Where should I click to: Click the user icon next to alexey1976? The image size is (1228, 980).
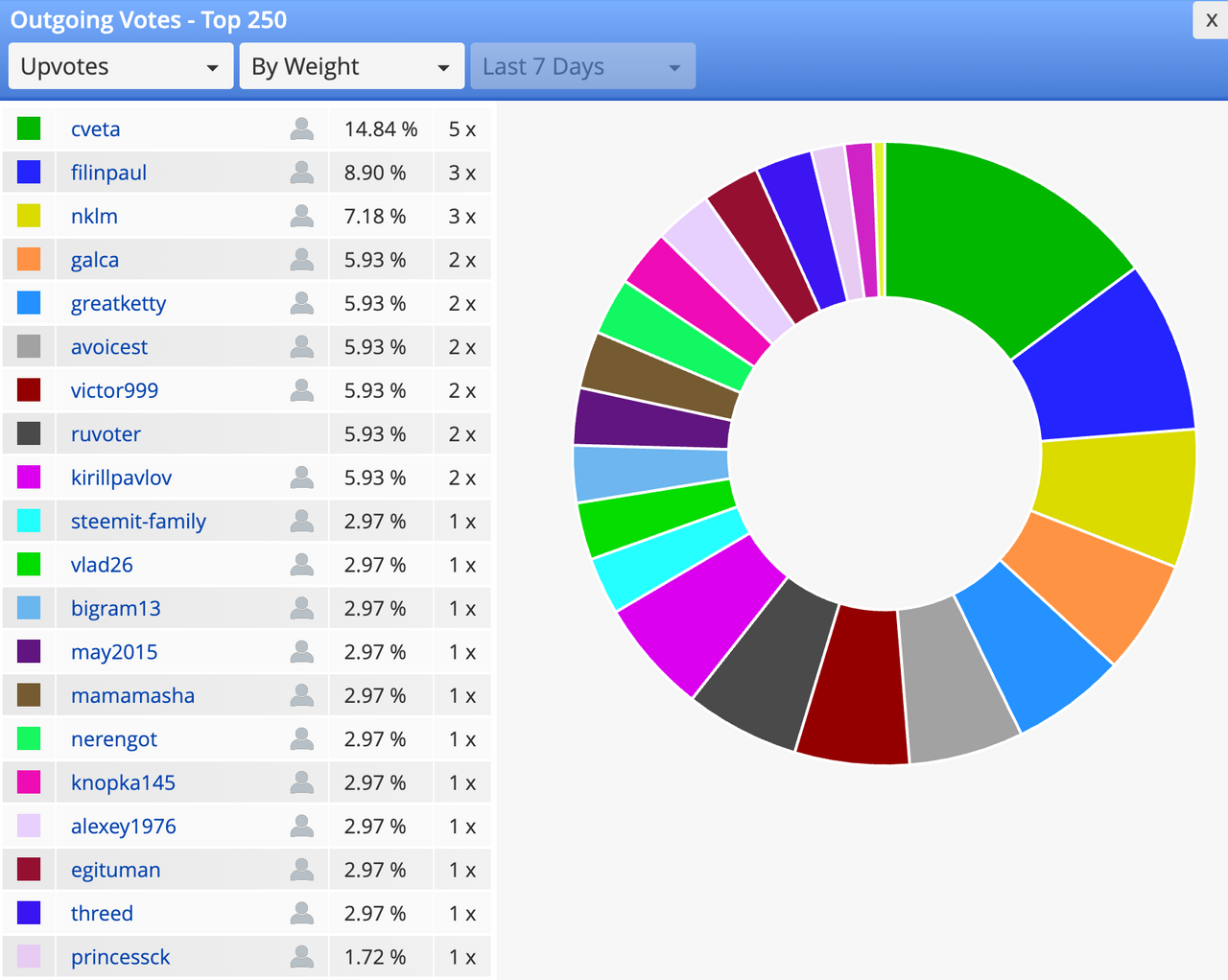[302, 827]
